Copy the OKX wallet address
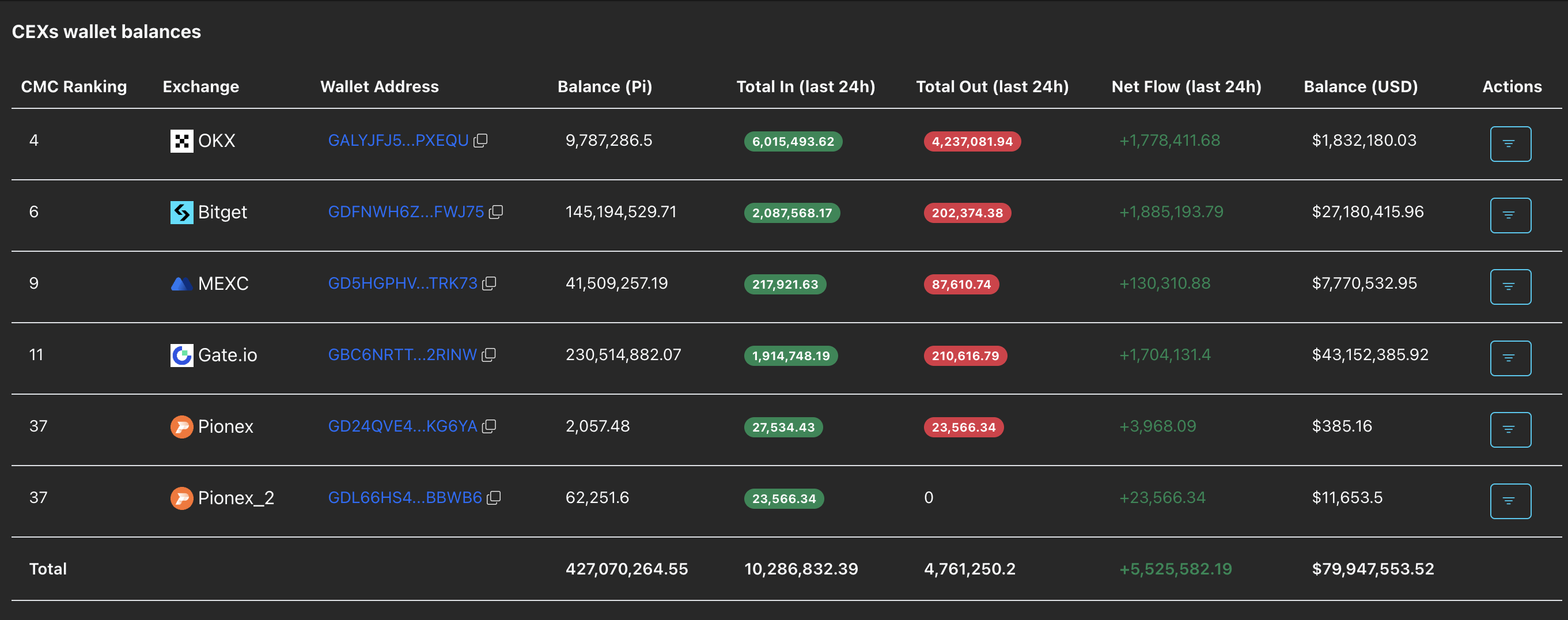This screenshot has height=620, width=1568. point(481,141)
